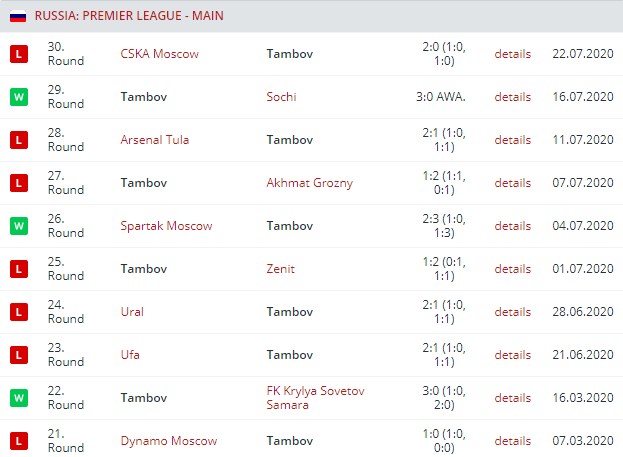Click the Russian flag icon in the header

(18, 16)
